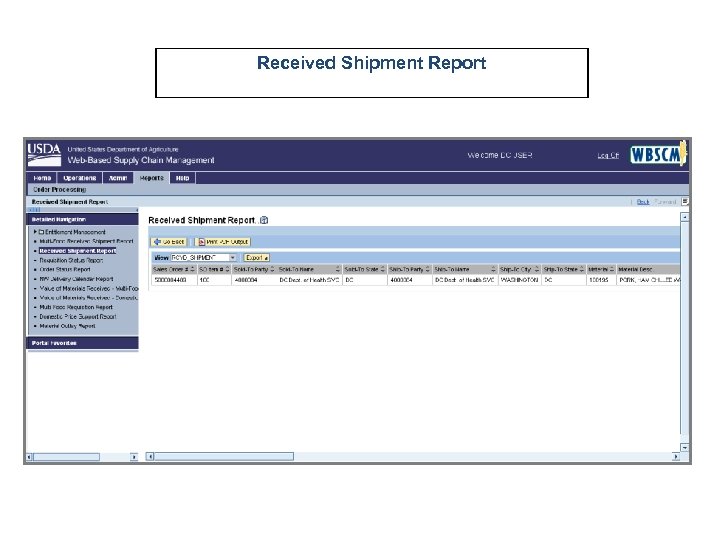The image size is (720, 540).
Task: Open Requisition Status Report
Action: (71, 260)
